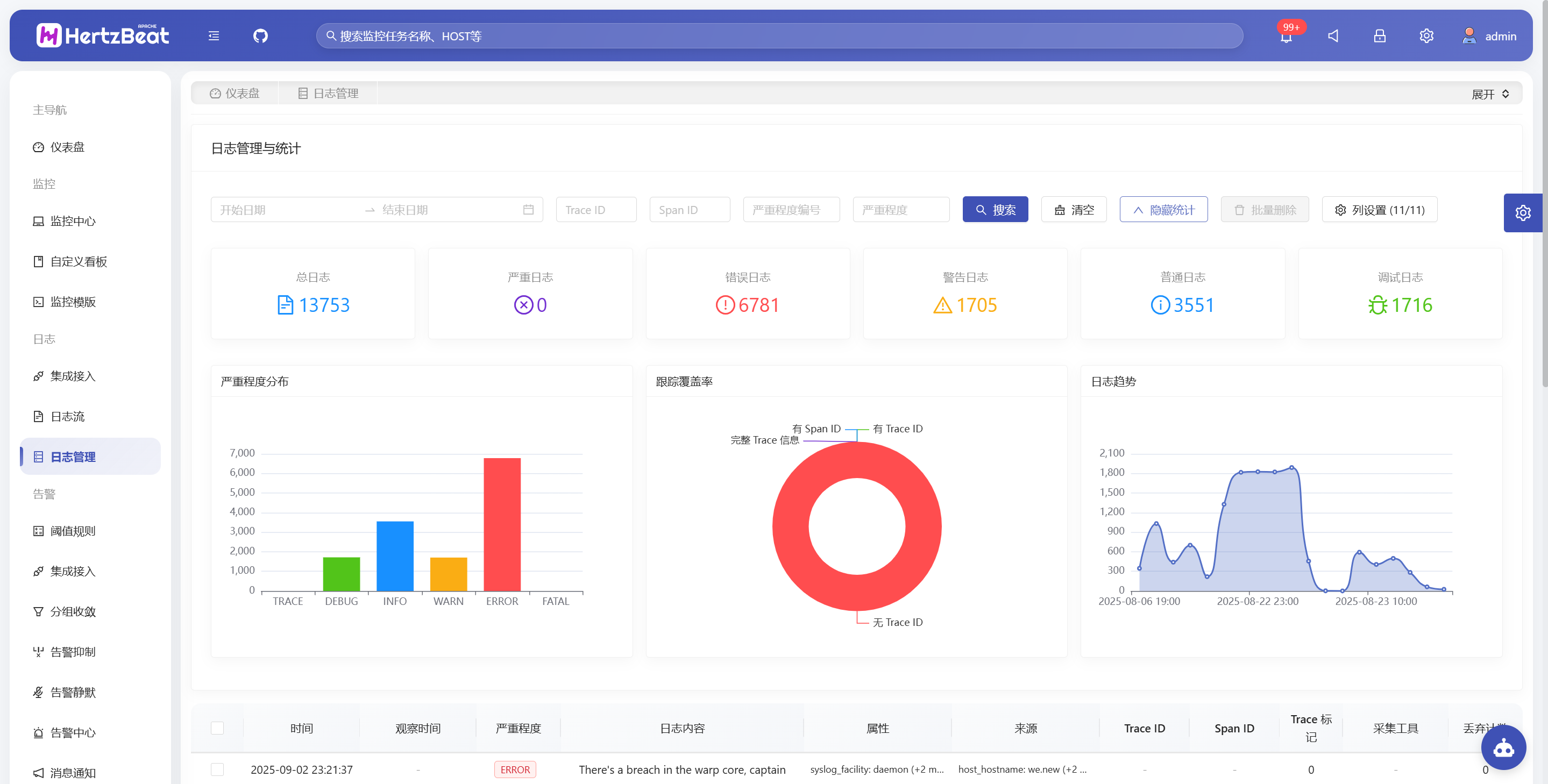The width and height of the screenshot is (1548, 784).
Task: Check the first log row checkbox
Action: [217, 769]
